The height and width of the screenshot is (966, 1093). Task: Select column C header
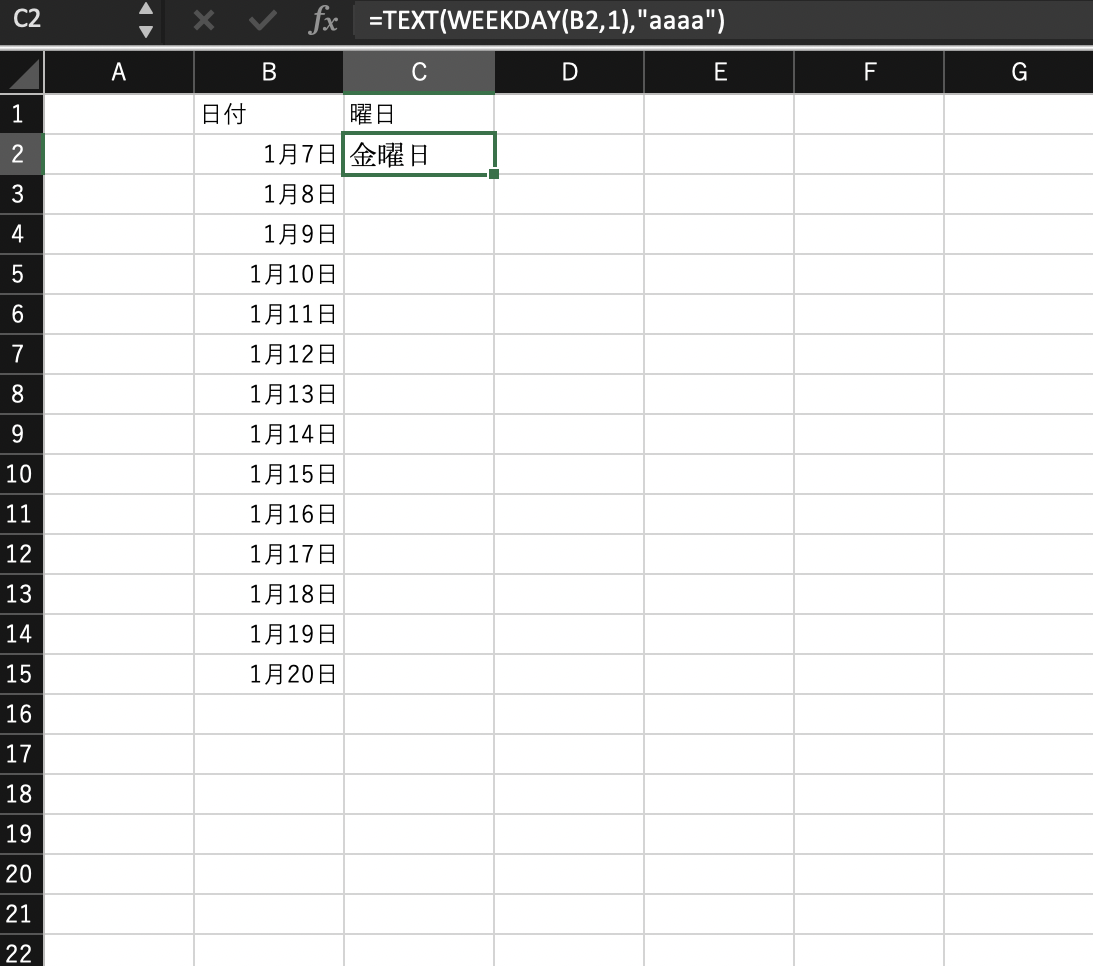pos(419,72)
